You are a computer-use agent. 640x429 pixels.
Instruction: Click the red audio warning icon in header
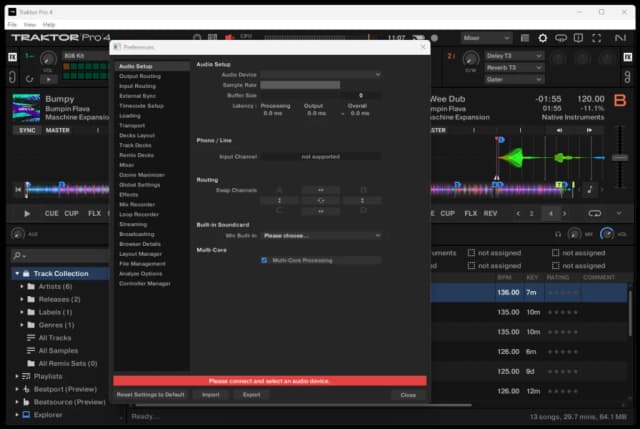[x=229, y=38]
